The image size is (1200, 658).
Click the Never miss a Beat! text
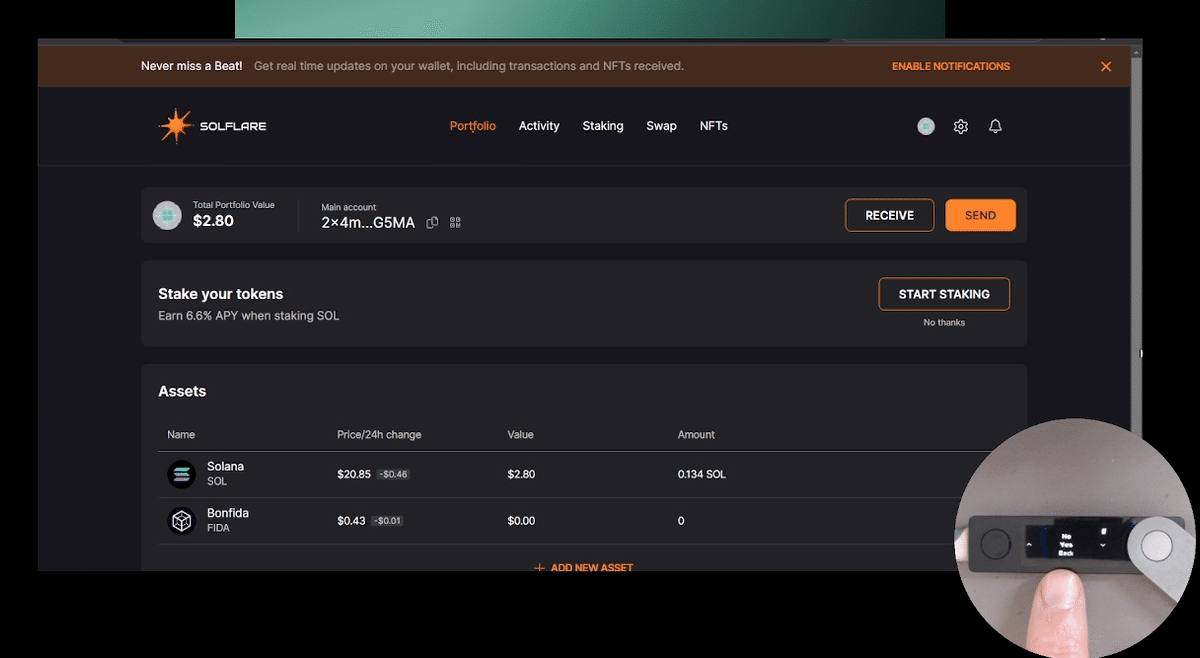192,66
